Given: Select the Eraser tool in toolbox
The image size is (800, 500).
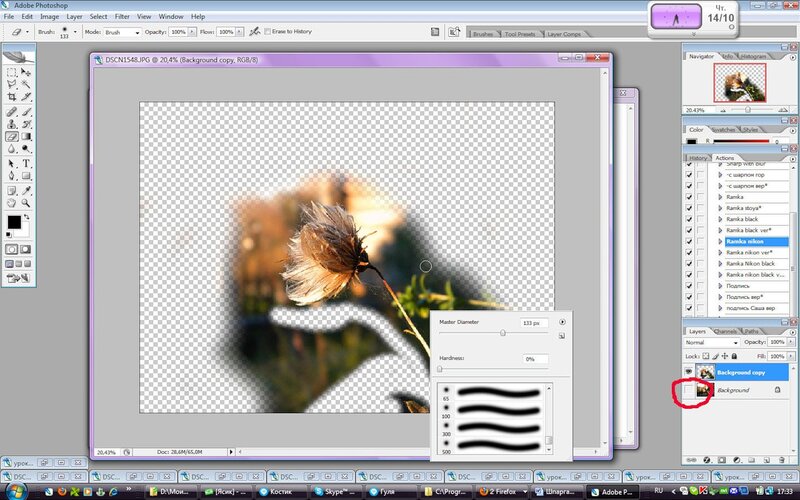Looking at the screenshot, I should (12, 136).
